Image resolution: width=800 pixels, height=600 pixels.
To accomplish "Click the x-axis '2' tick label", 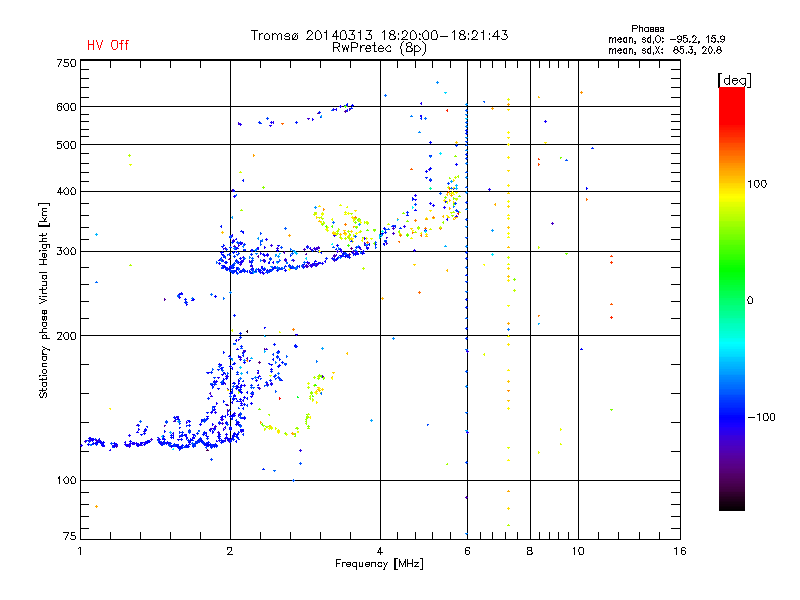I will tap(230, 551).
